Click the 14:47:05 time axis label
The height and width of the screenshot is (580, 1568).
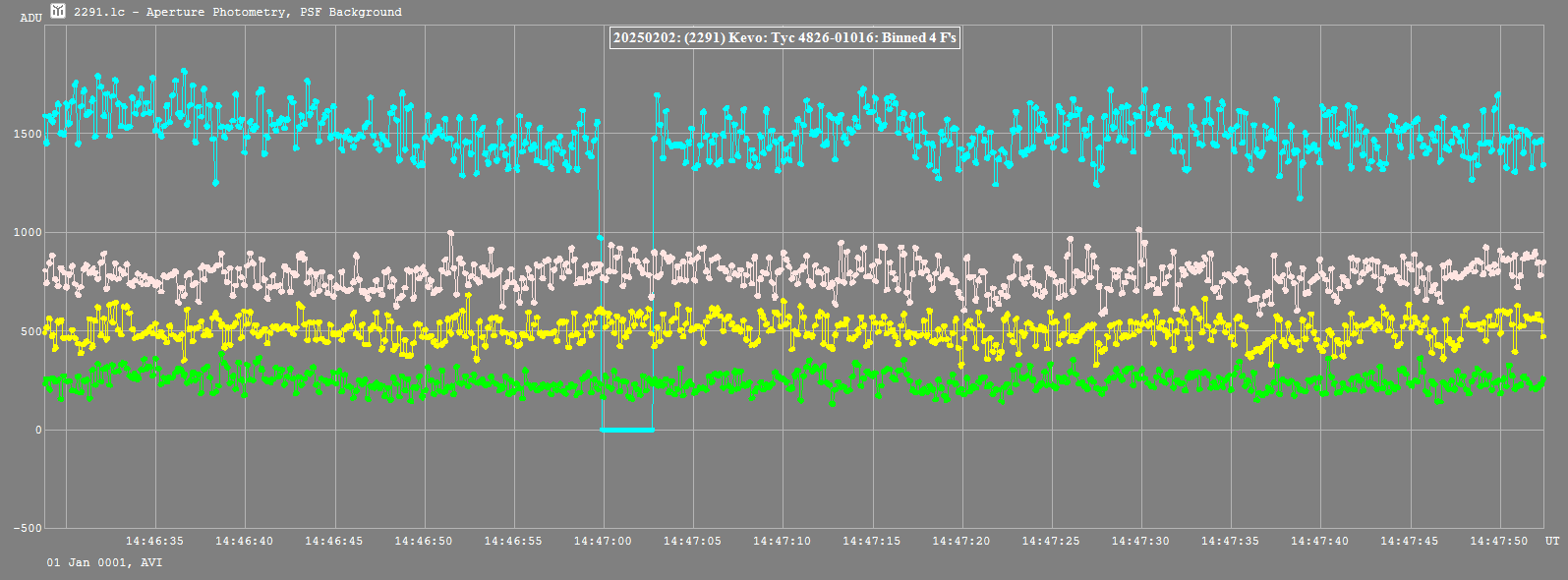pos(692,541)
